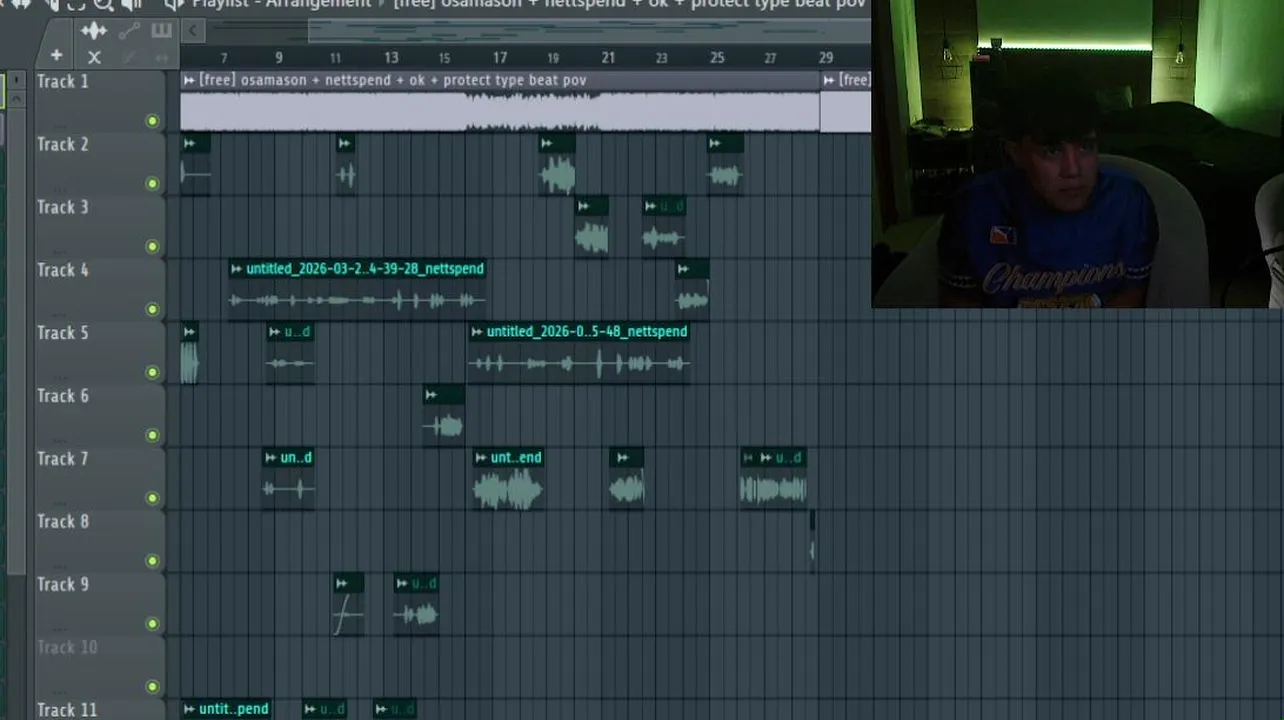1284x720 pixels.
Task: Open clip menu arrow of untitled_2026-03-2..4-39-28_nettspend
Action: [x=237, y=268]
